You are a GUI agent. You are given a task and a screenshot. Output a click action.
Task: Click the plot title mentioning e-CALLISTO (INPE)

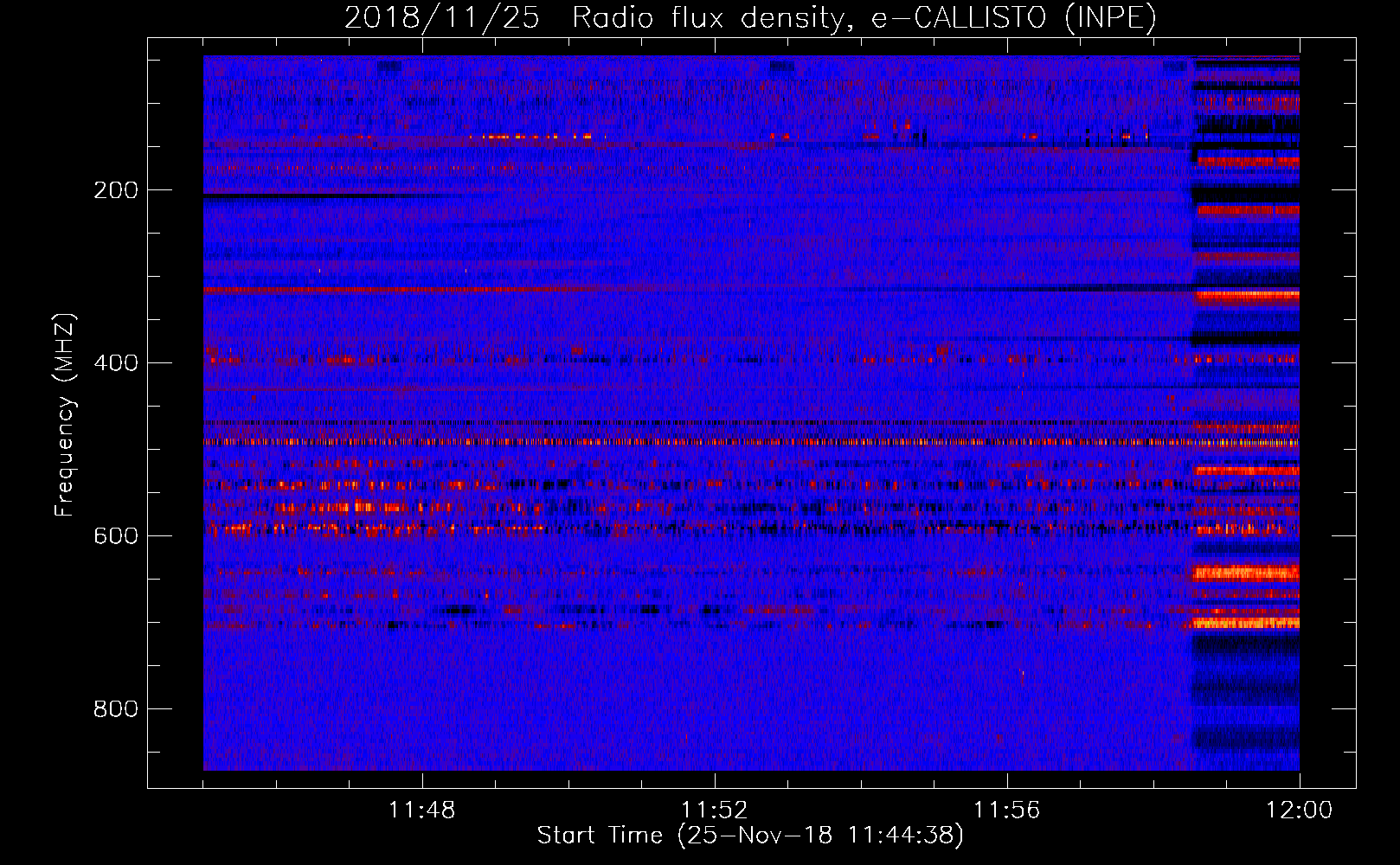tap(750, 17)
